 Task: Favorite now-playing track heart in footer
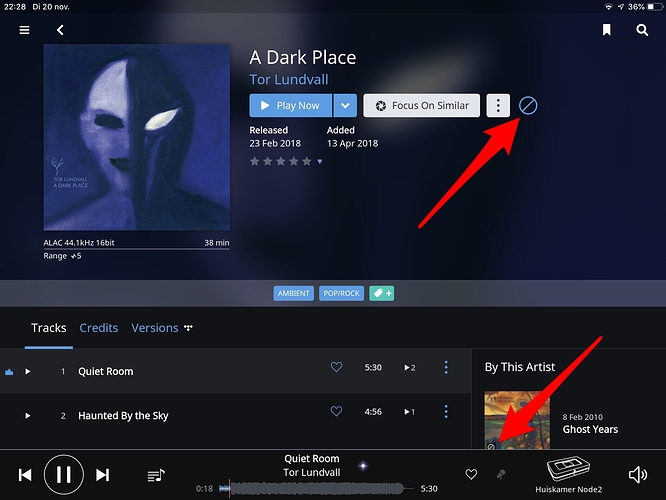pos(471,474)
